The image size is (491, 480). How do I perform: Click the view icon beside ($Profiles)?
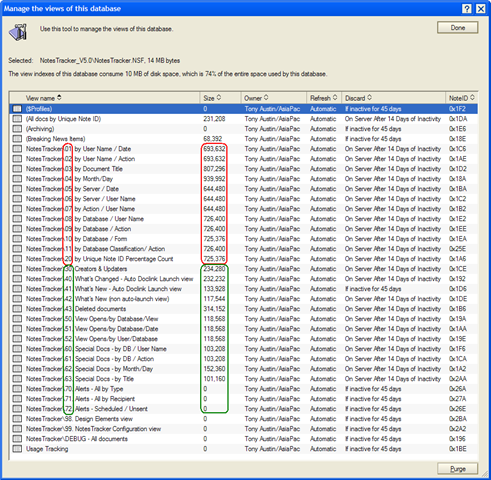17,109
